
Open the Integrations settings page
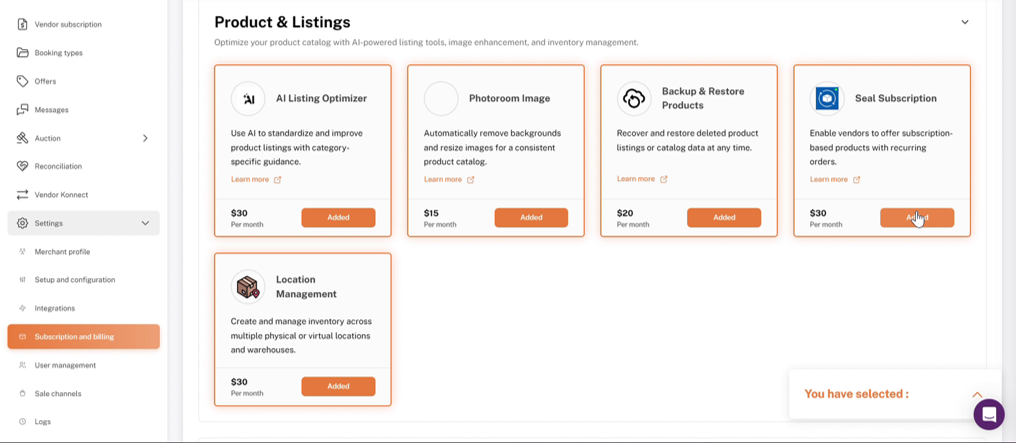[x=54, y=308]
